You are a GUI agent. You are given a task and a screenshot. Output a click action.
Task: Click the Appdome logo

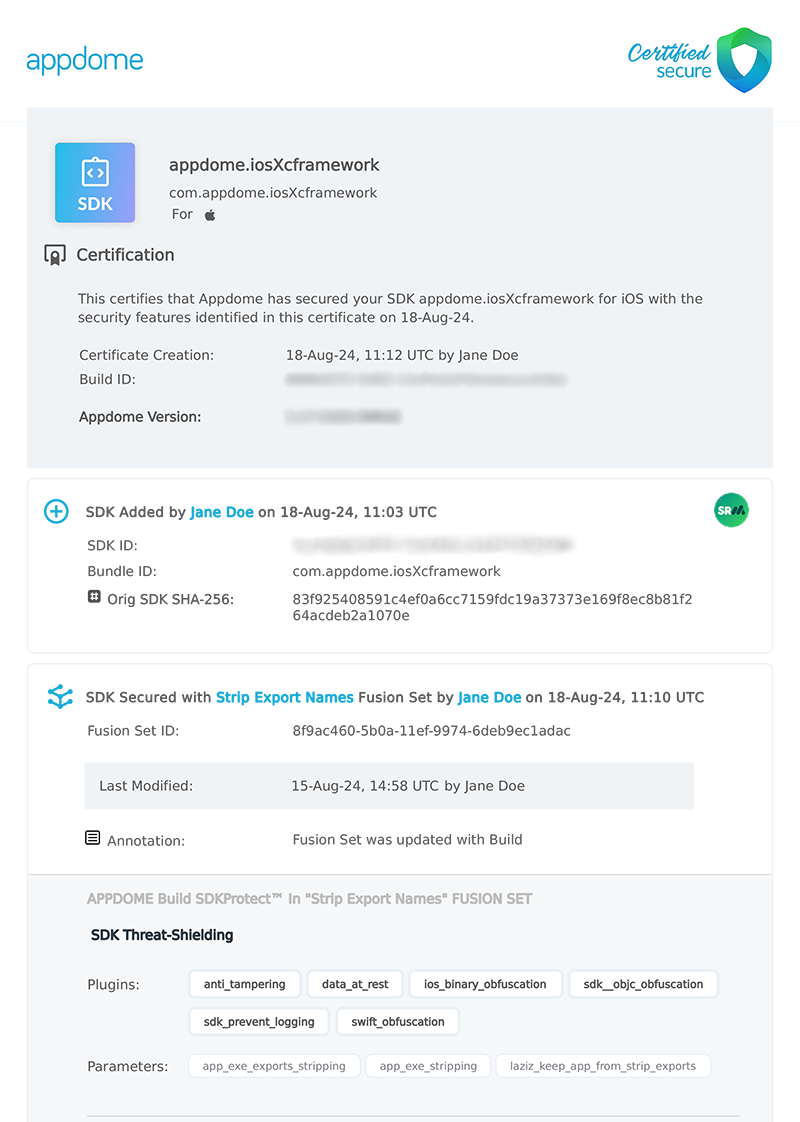pos(85,60)
